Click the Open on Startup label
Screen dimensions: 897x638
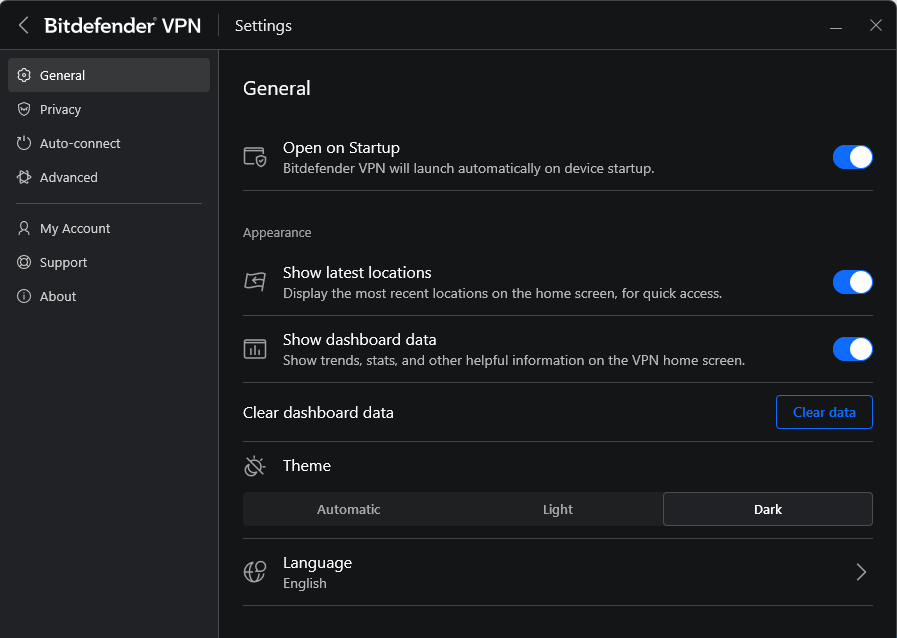pyautogui.click(x=341, y=148)
